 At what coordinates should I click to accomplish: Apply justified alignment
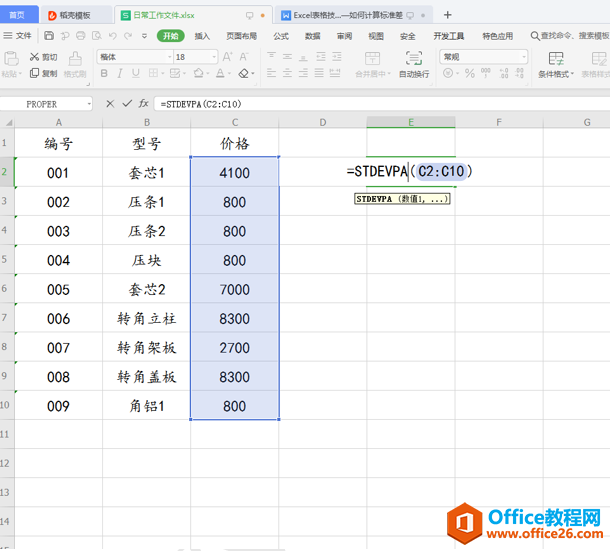tap(319, 73)
